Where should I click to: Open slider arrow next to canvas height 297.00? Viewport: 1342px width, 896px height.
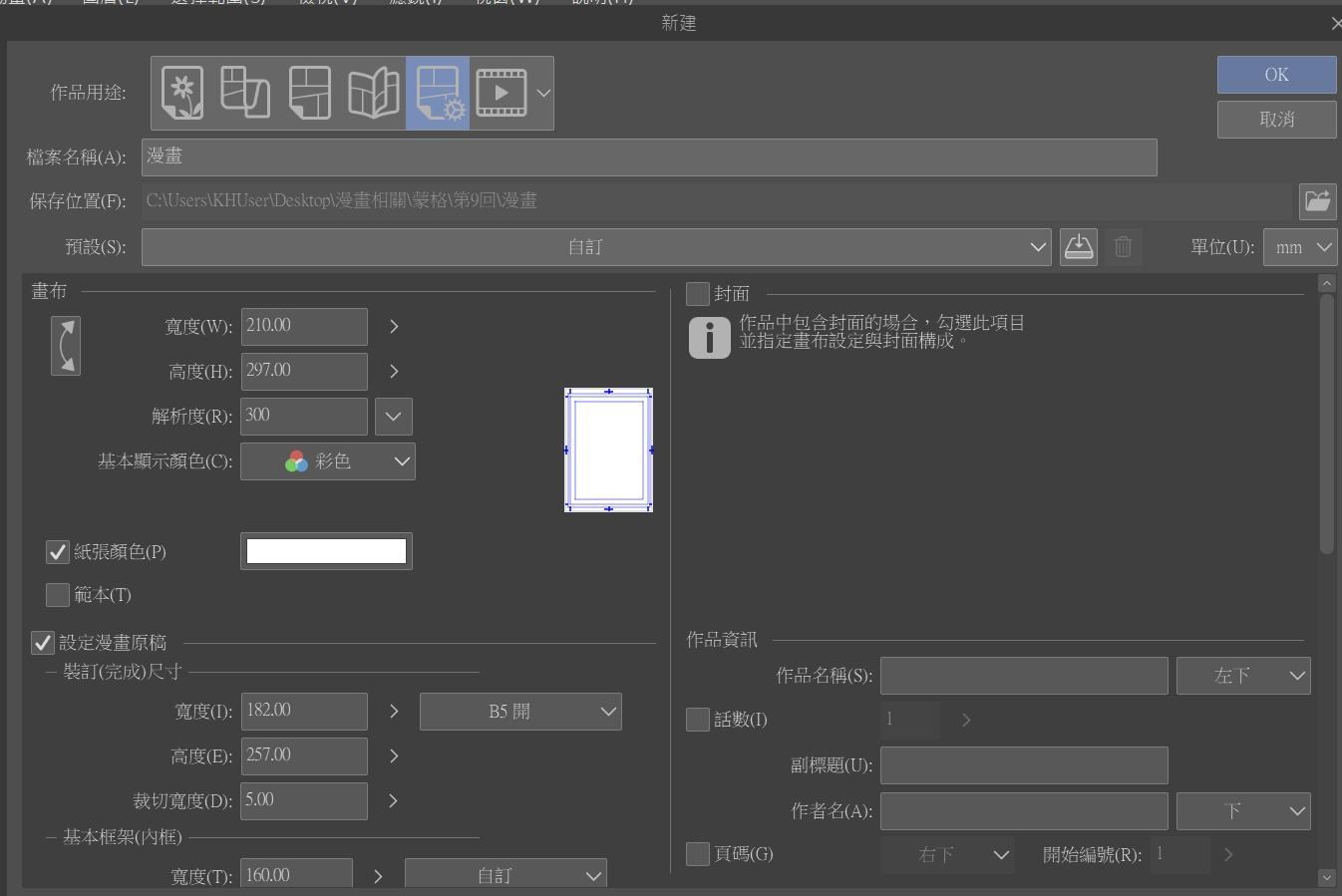[394, 372]
